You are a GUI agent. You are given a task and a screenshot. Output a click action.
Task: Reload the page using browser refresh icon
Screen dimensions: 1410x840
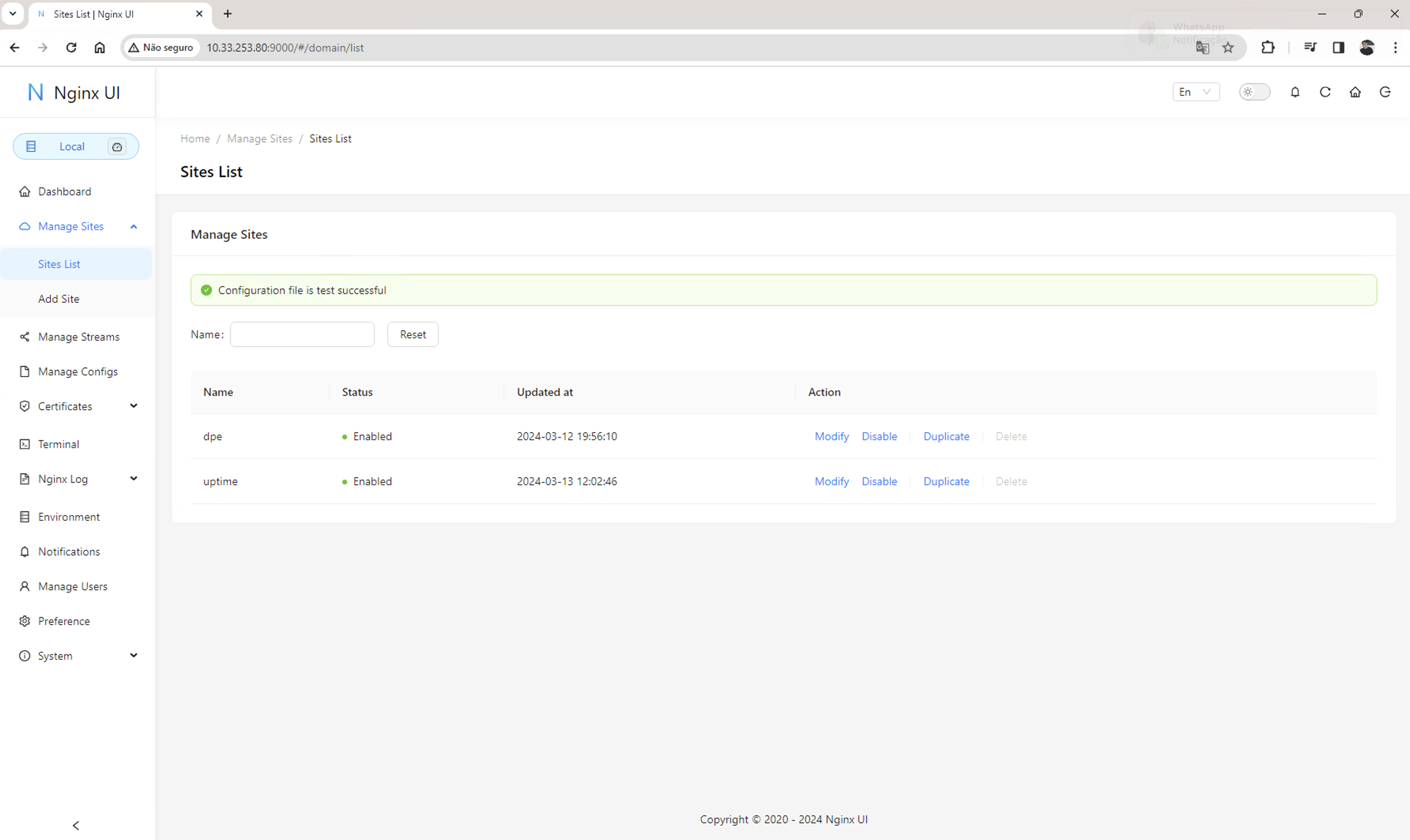pyautogui.click(x=71, y=47)
